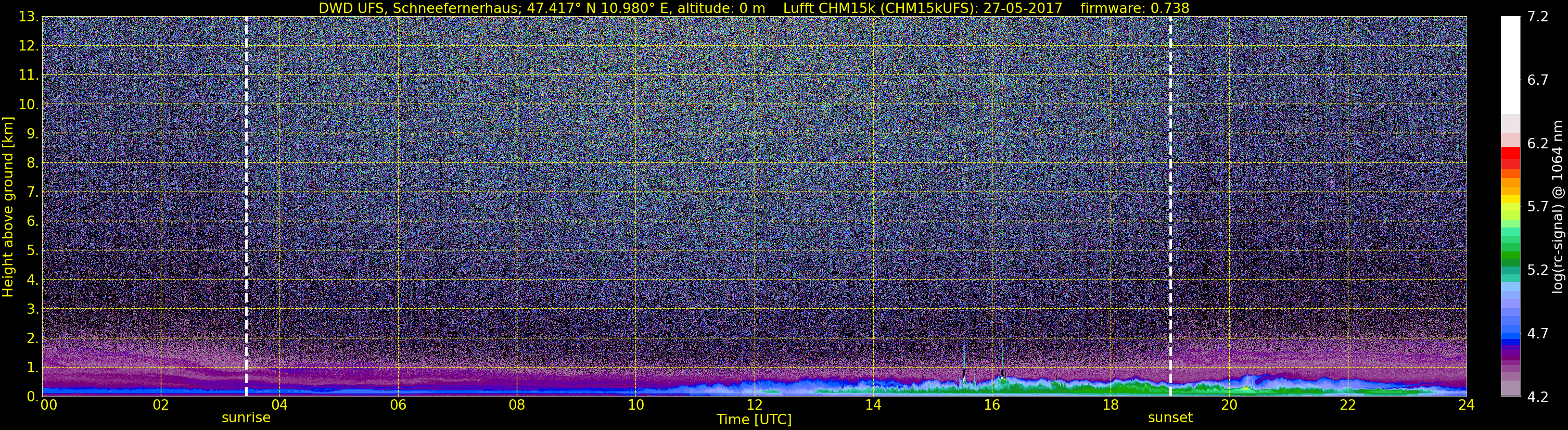Click the time axis tick label '20'
This screenshot has width=1568, height=430.
(x=1229, y=405)
